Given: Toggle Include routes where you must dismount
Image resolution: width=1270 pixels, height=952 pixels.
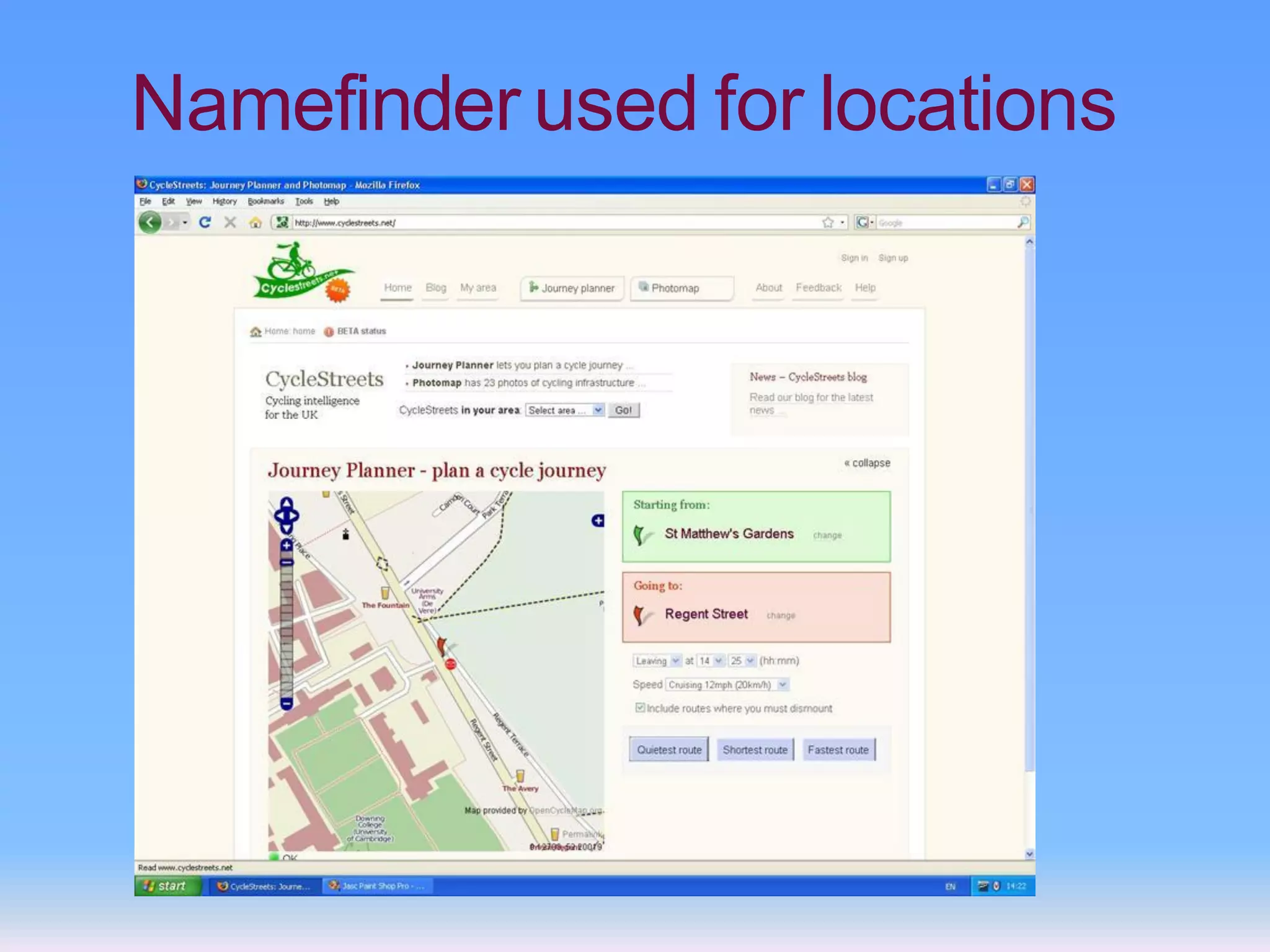Looking at the screenshot, I should (x=639, y=708).
